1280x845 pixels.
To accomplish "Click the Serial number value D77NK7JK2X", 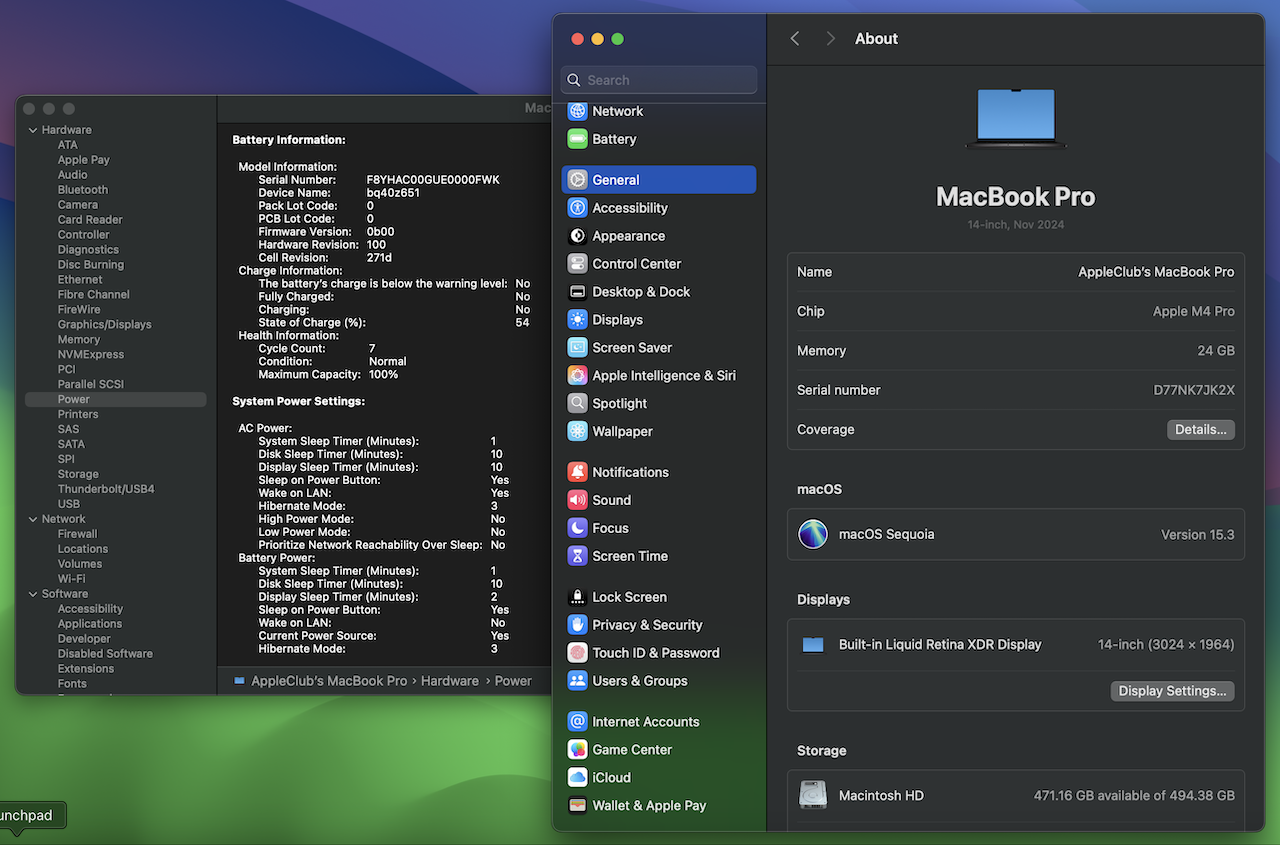I will (x=1194, y=390).
